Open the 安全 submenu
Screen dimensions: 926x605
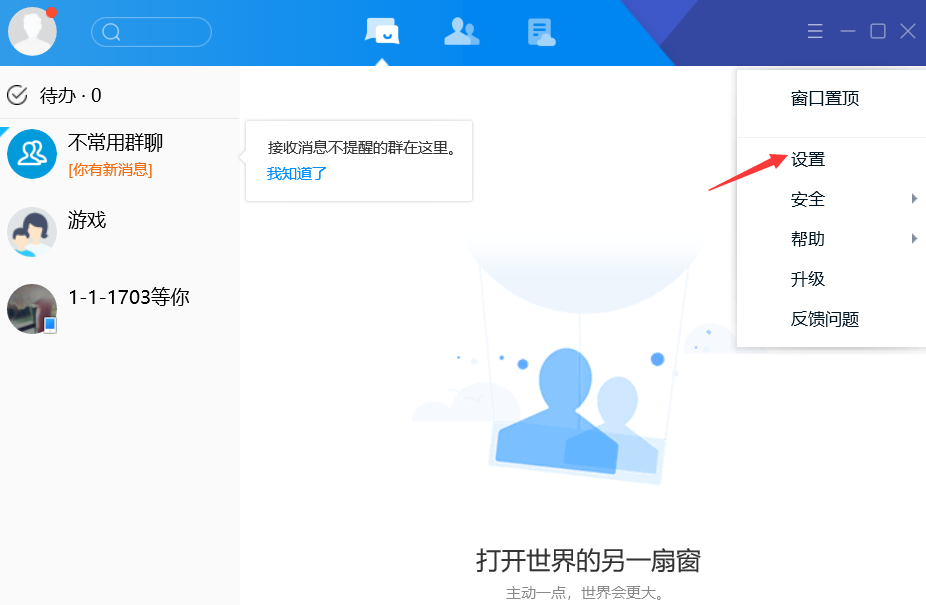click(831, 199)
